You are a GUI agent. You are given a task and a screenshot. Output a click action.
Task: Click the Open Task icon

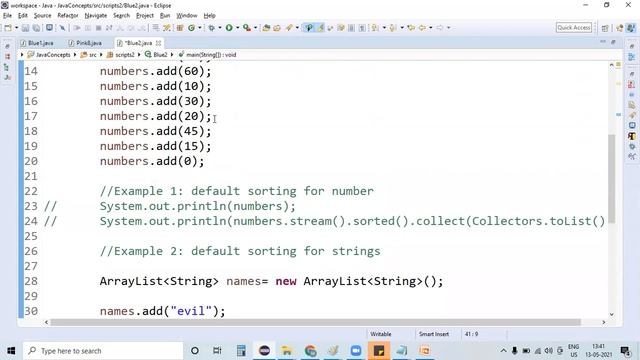tap(277, 28)
